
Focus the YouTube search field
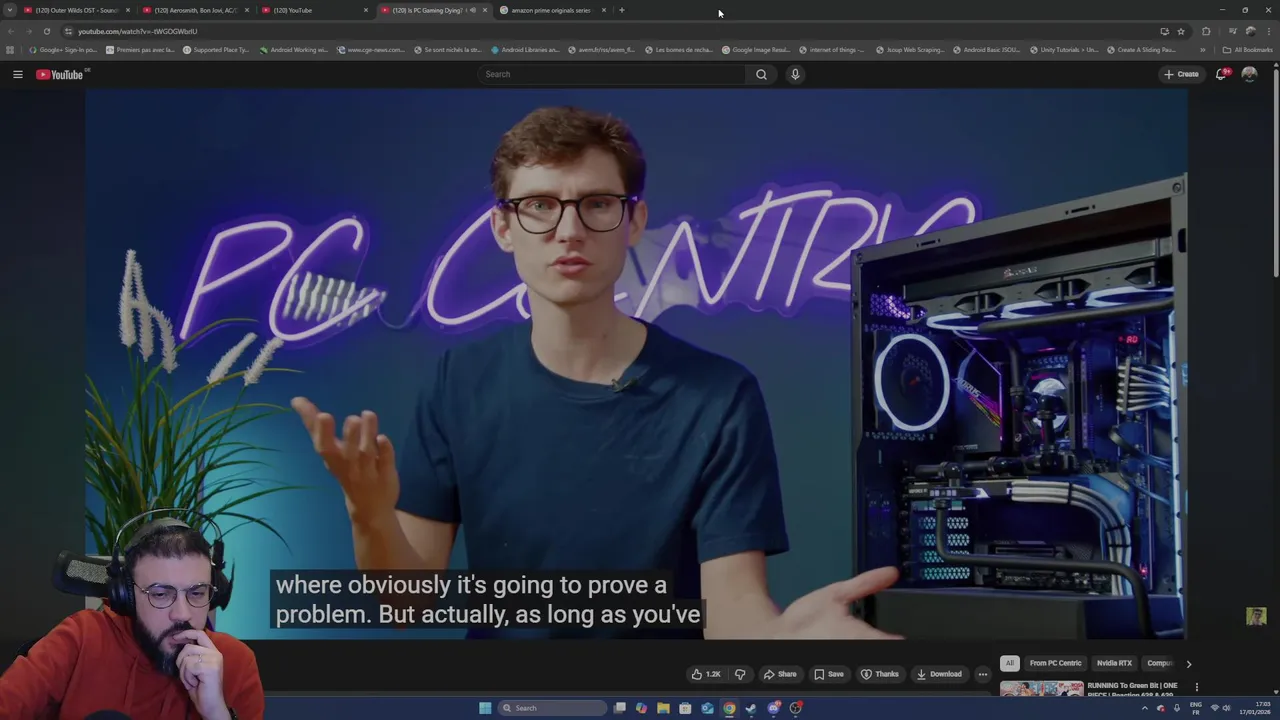coord(612,74)
